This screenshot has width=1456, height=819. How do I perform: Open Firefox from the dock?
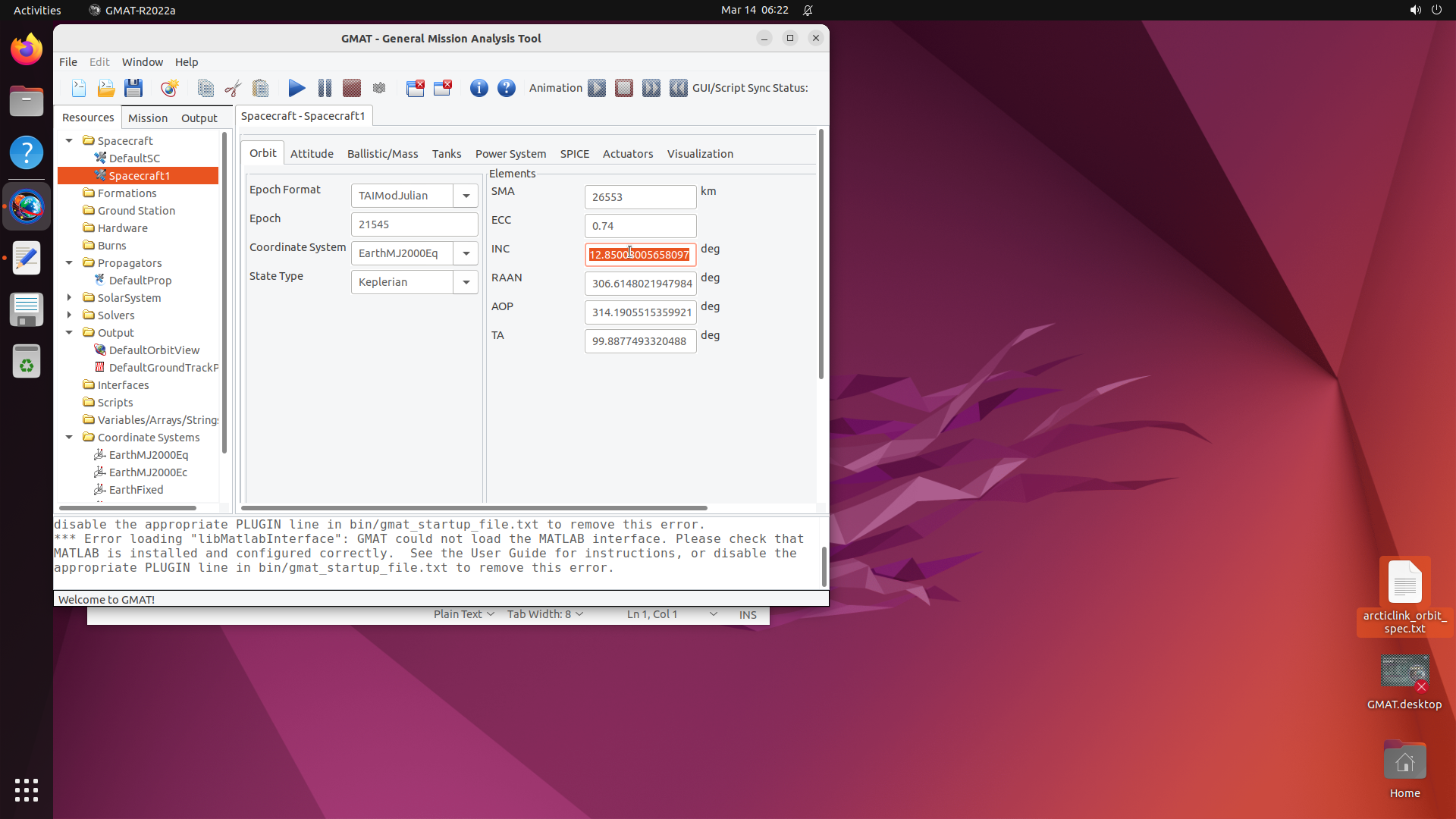click(27, 49)
